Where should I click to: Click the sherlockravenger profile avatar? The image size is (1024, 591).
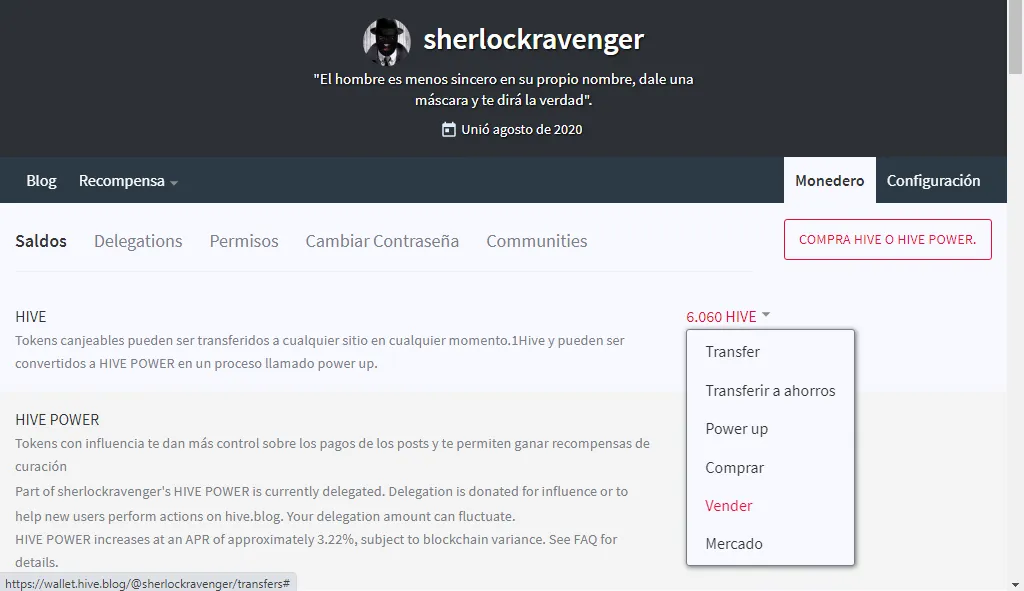387,42
